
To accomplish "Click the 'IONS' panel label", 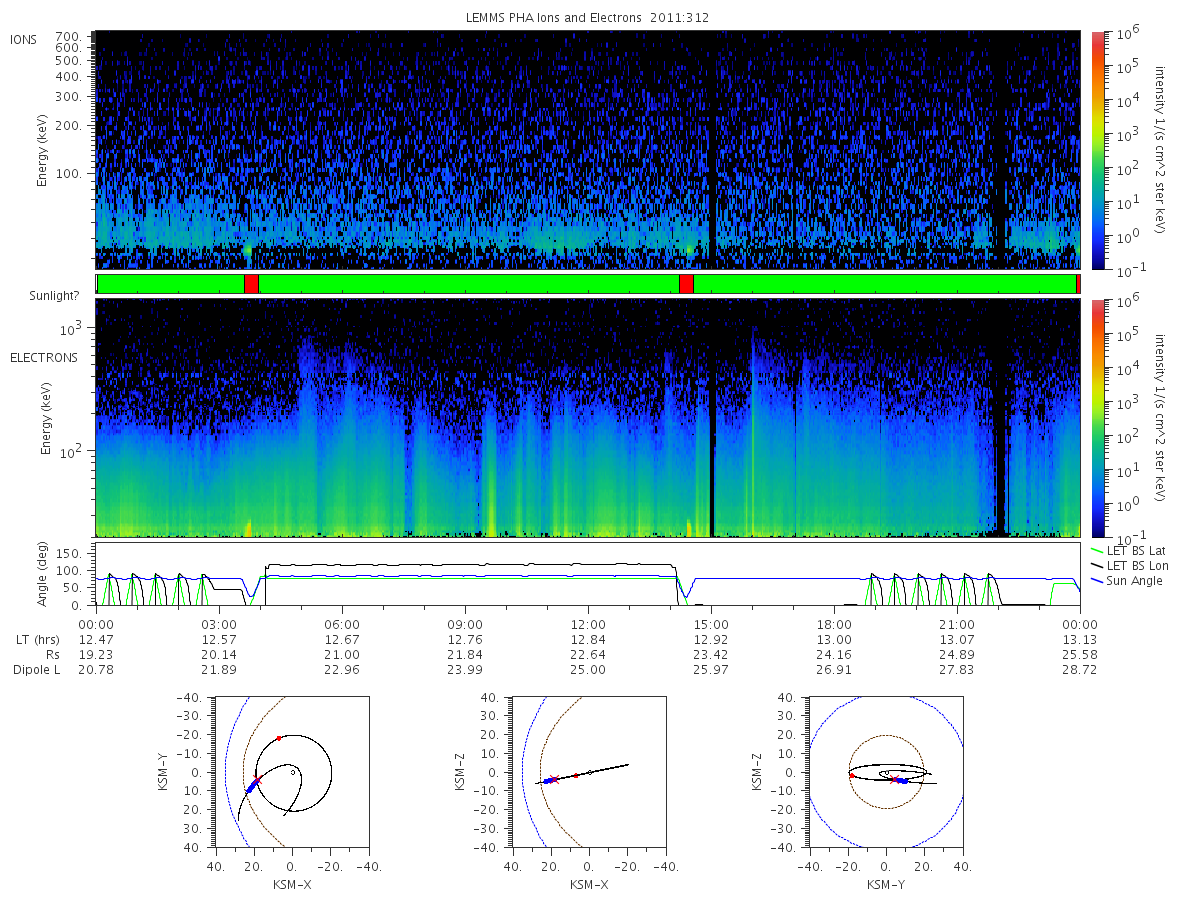I will (x=25, y=39).
